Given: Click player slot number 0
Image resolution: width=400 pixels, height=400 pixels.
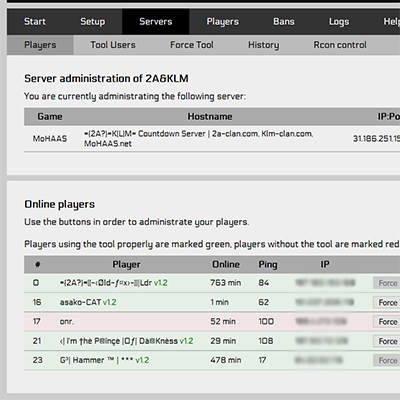Looking at the screenshot, I should [x=36, y=283].
